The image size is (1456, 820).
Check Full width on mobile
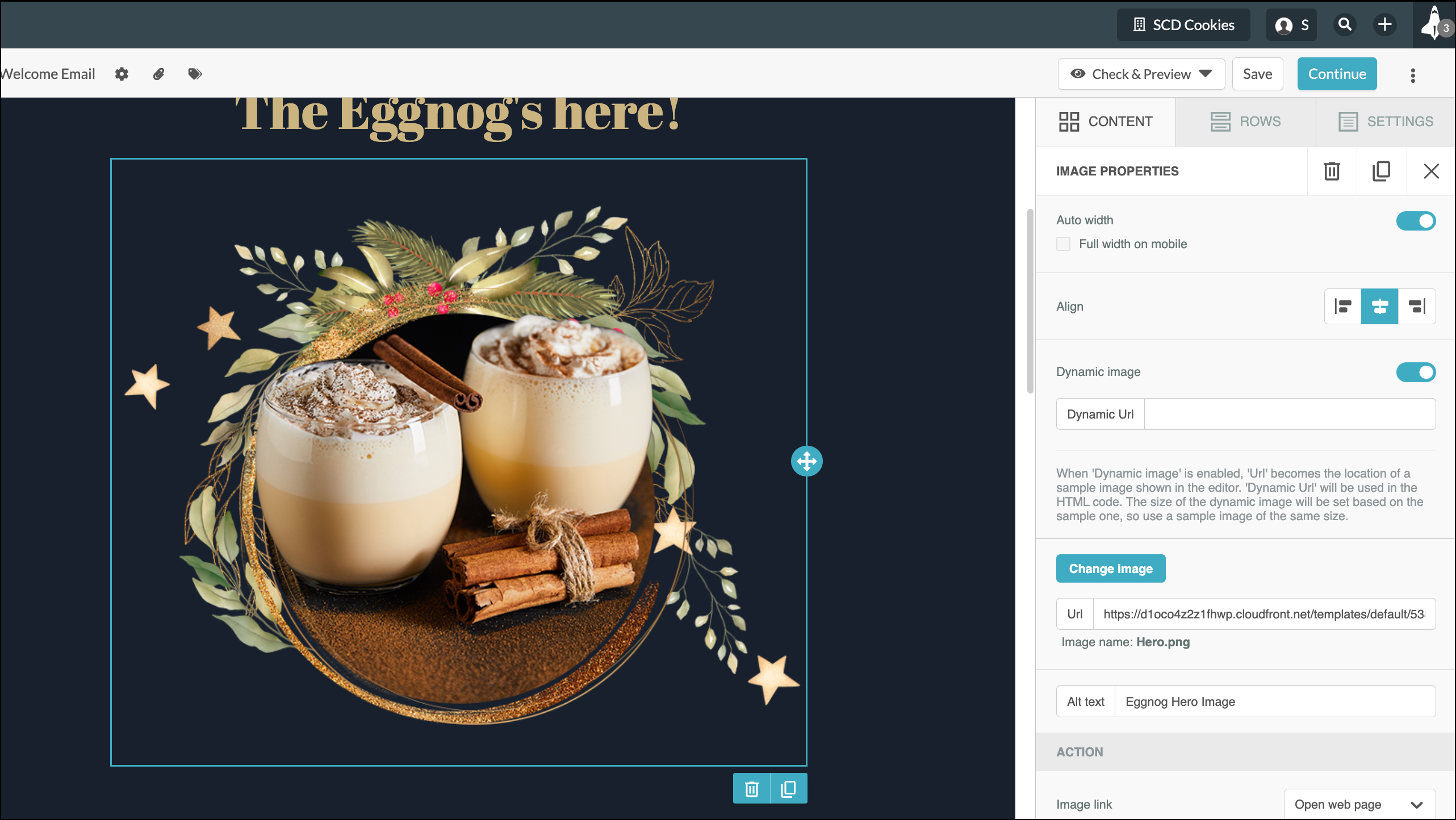[1063, 244]
